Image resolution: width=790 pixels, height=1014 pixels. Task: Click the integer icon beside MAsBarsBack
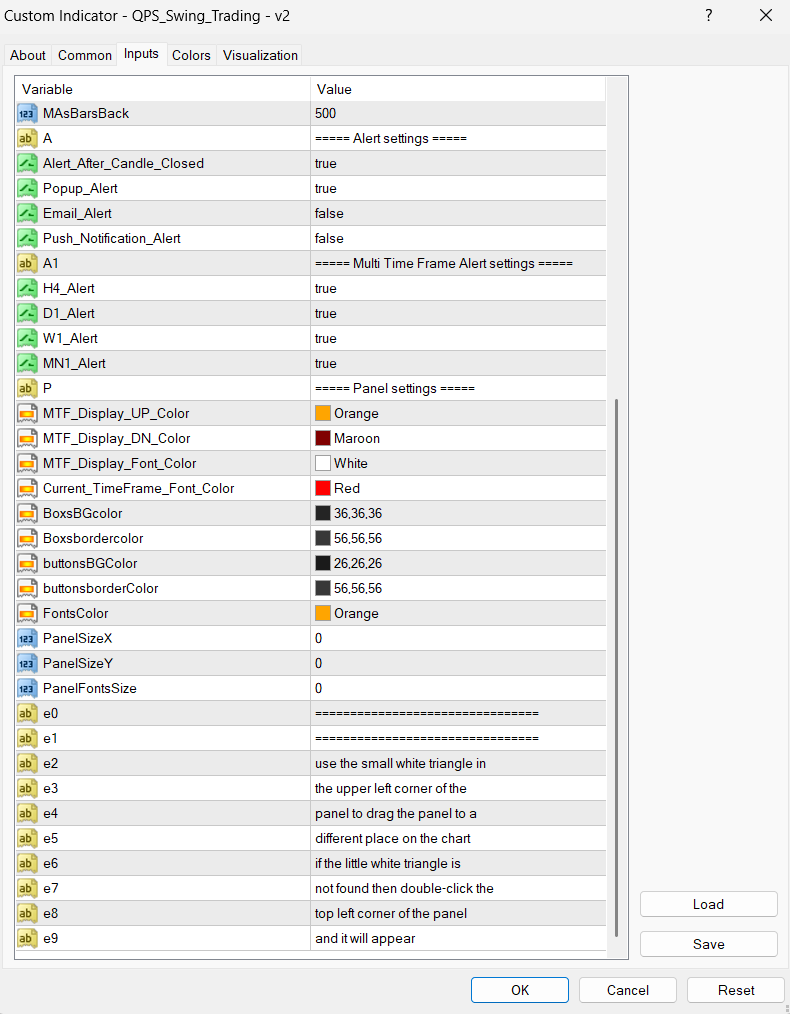[27, 113]
